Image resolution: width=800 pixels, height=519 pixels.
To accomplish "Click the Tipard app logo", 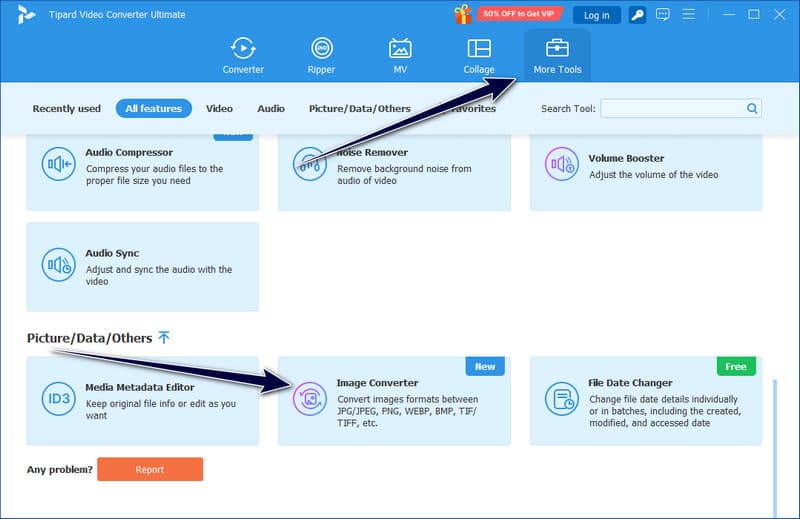I will point(26,14).
